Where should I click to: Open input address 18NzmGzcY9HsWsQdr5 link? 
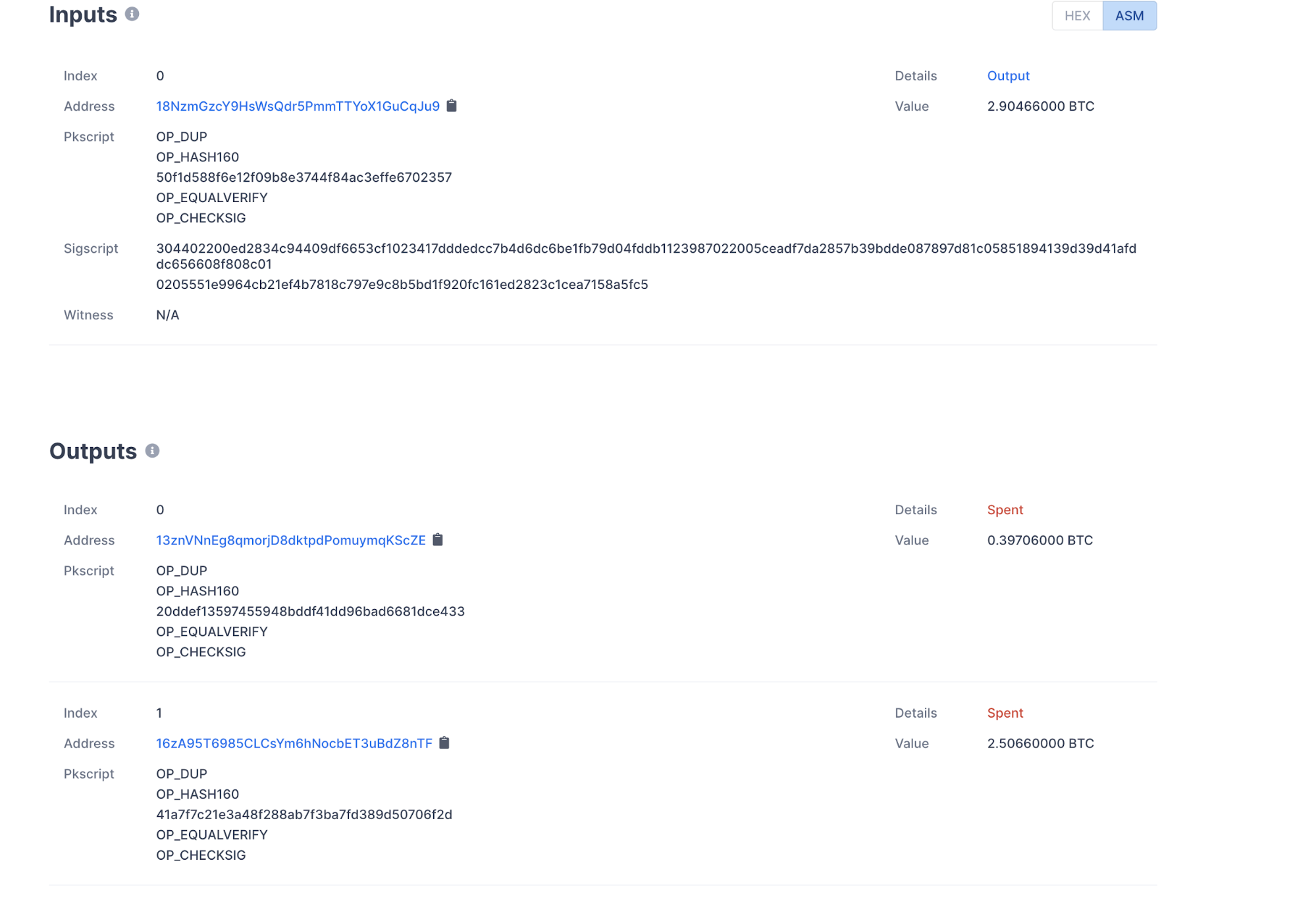point(298,106)
